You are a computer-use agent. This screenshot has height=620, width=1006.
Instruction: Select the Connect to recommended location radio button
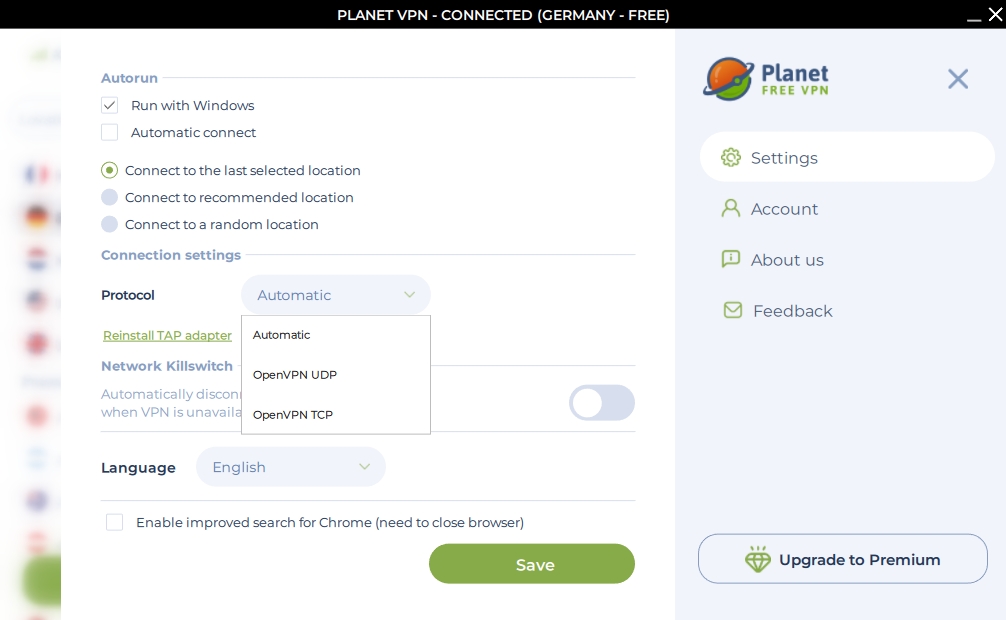point(110,197)
